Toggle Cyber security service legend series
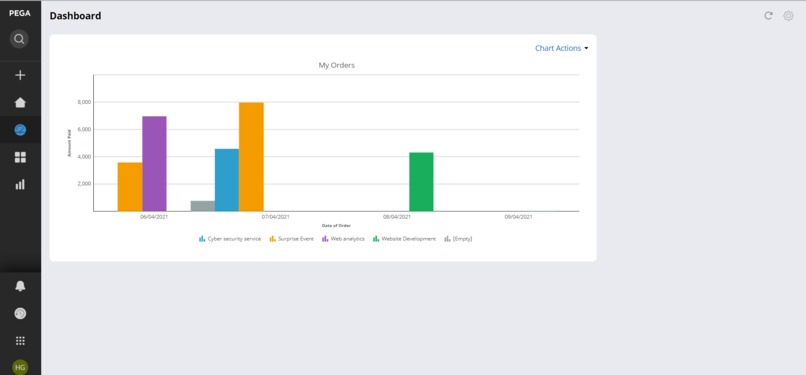 (x=230, y=239)
